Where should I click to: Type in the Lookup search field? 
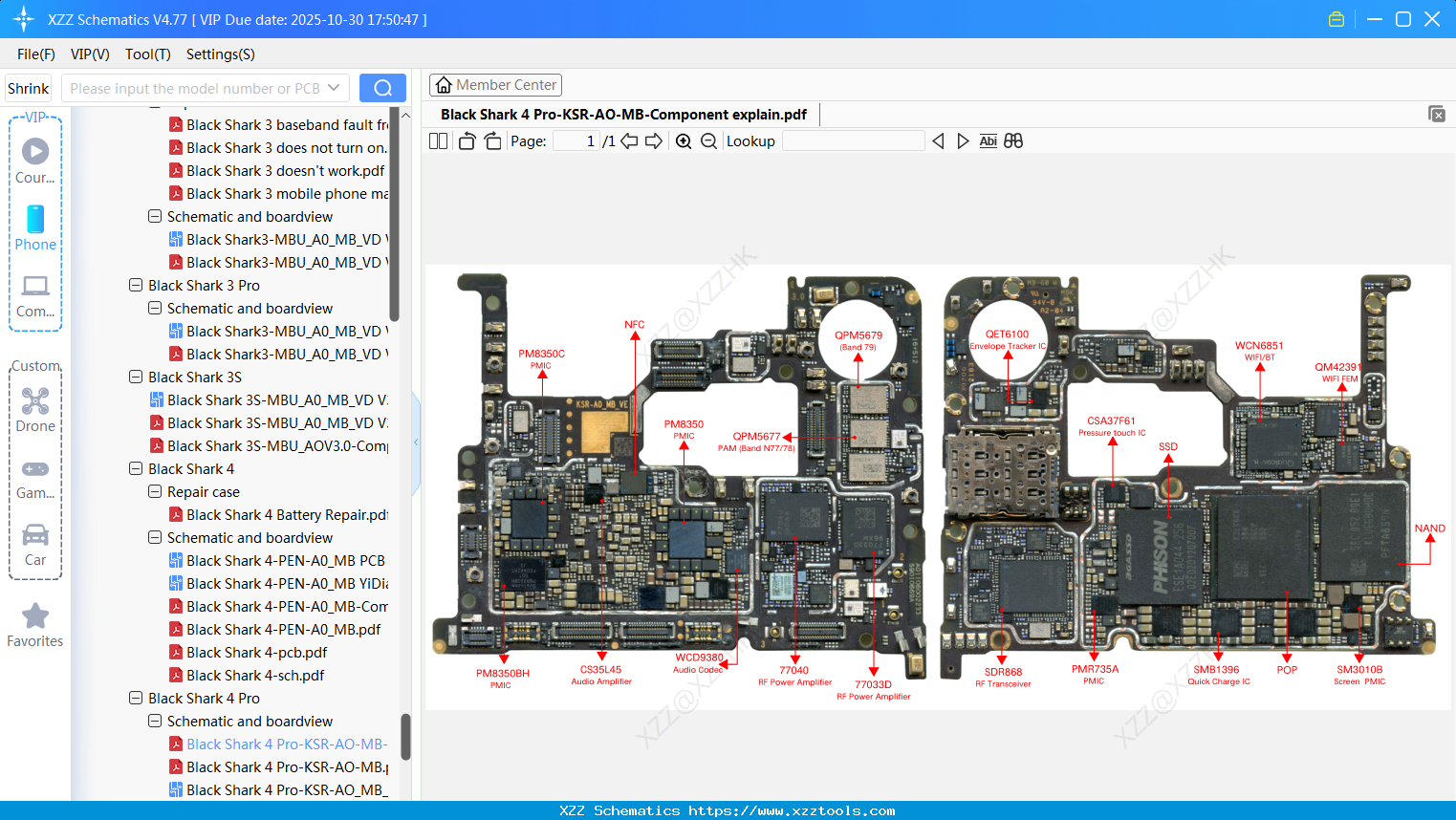[854, 140]
